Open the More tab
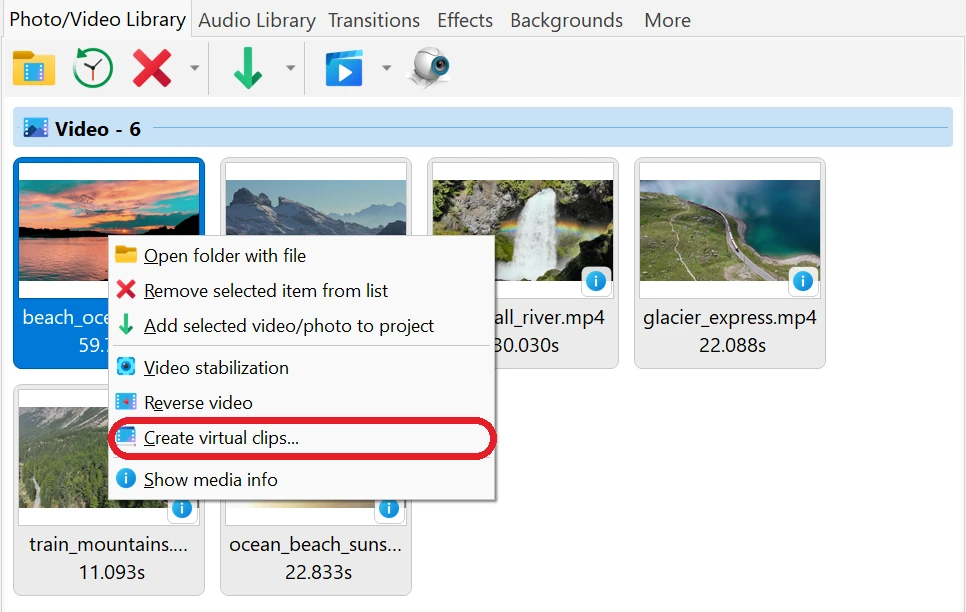This screenshot has height=612, width=966. coord(667,20)
